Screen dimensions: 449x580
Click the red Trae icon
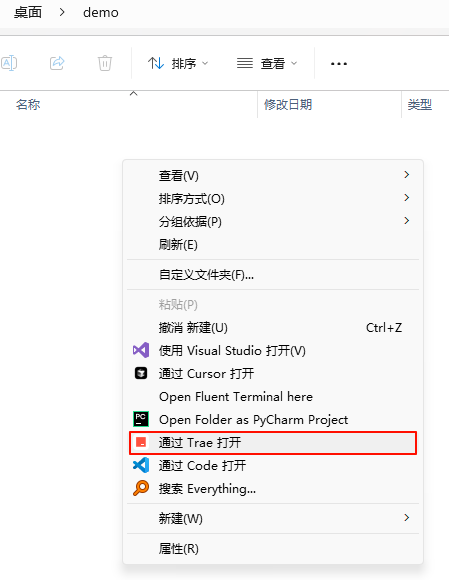tap(141, 442)
